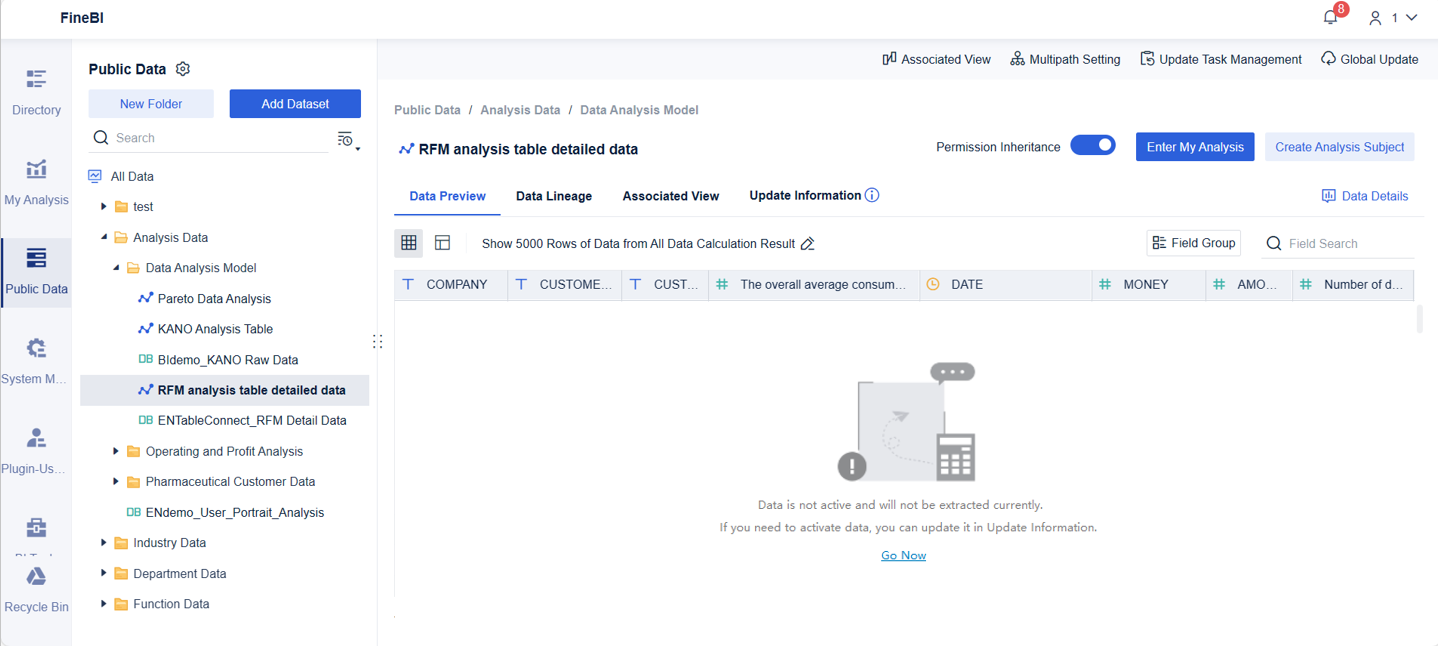The height and width of the screenshot is (646, 1438).
Task: Toggle Permission Inheritance off
Action: click(1093, 145)
